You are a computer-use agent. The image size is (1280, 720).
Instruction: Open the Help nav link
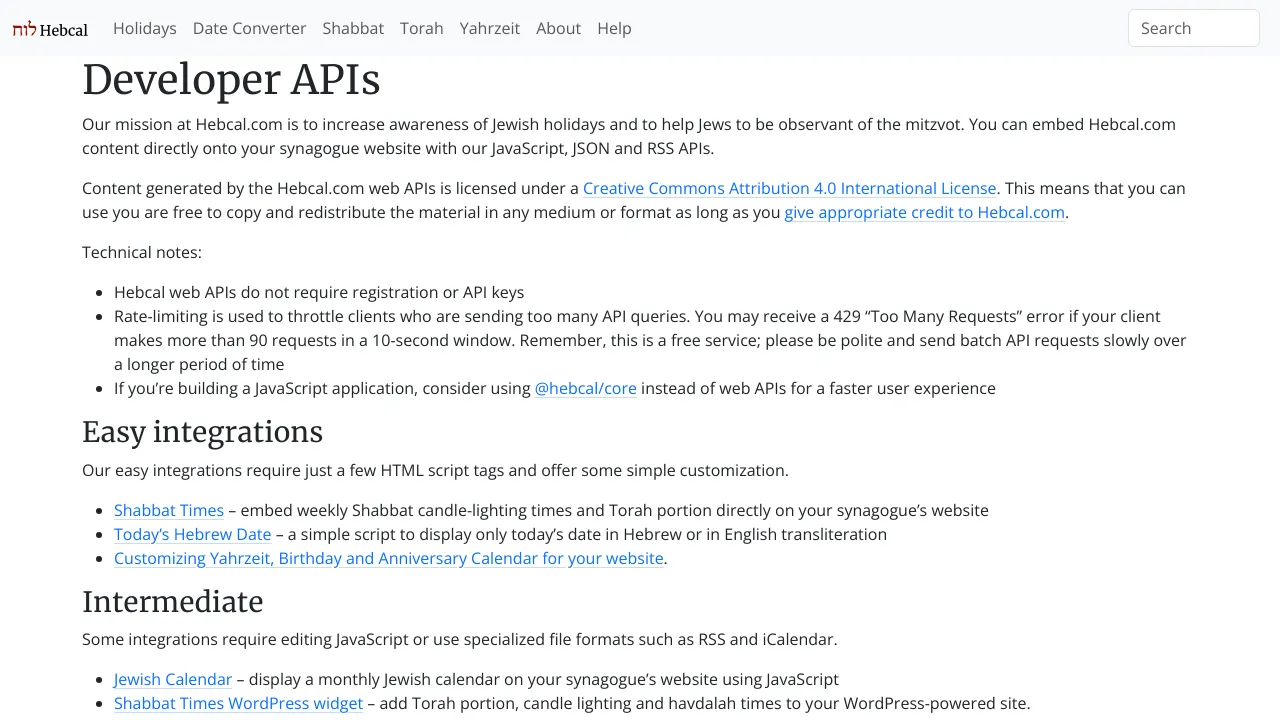614,28
